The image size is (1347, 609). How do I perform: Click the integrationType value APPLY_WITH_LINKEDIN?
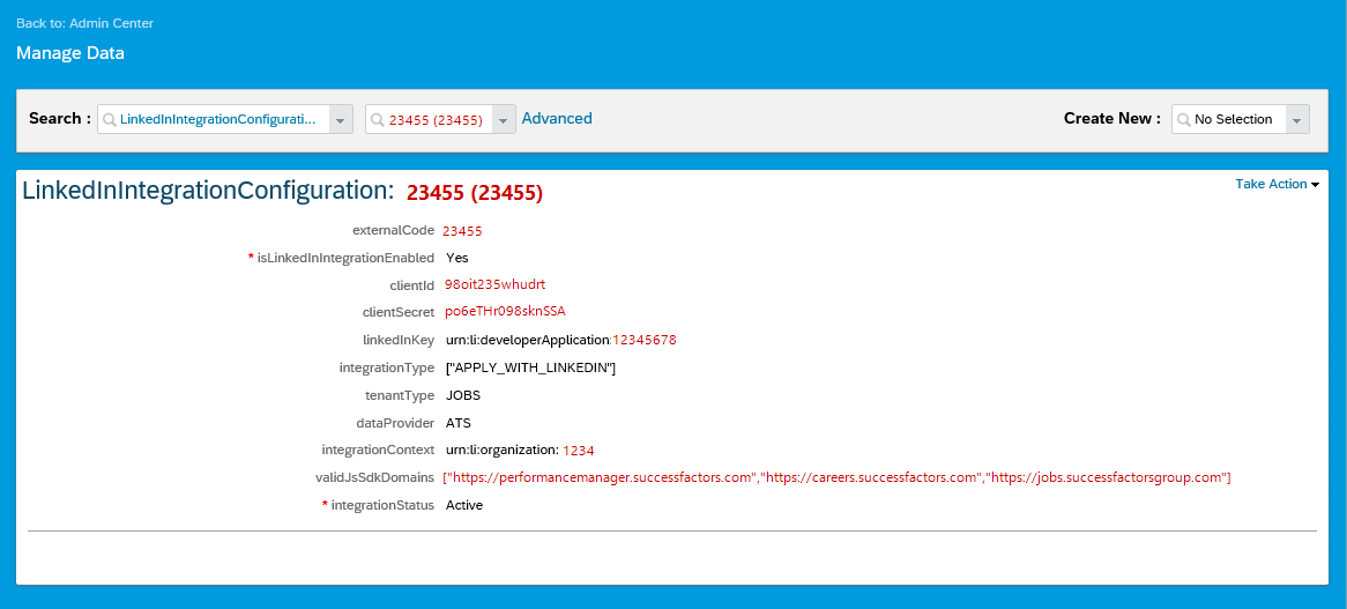(531, 368)
